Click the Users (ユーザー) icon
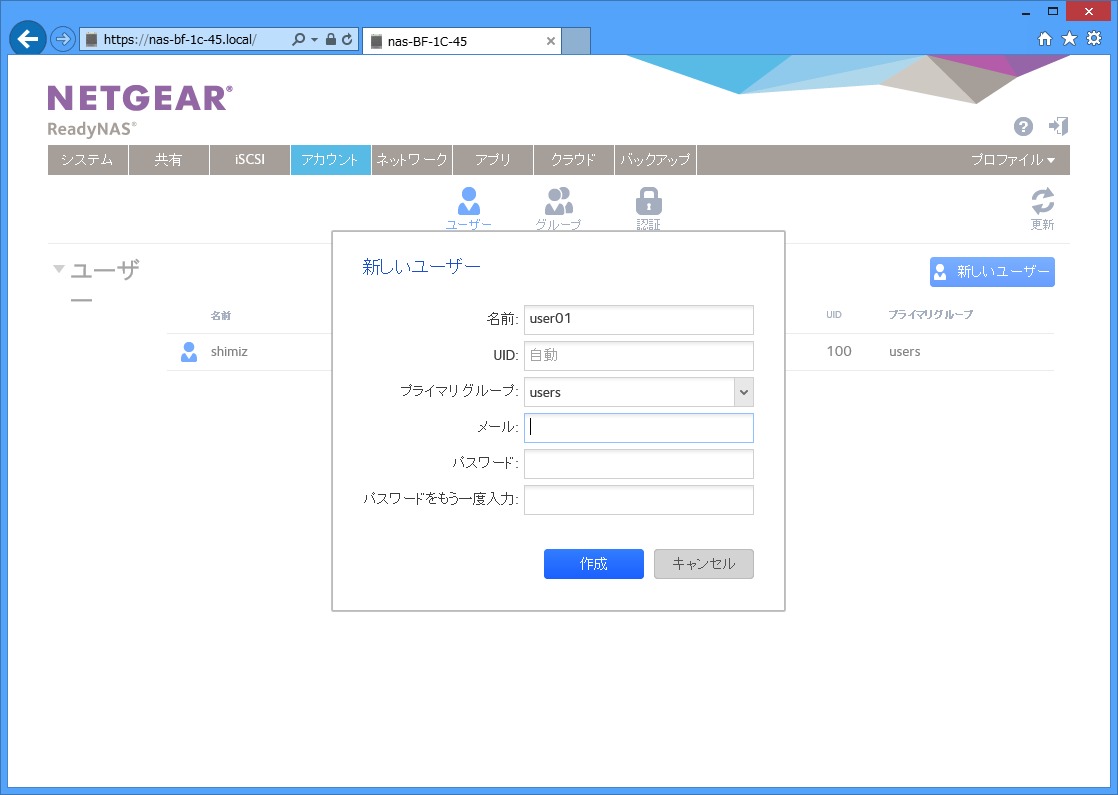Viewport: 1118px width, 795px height. point(468,201)
